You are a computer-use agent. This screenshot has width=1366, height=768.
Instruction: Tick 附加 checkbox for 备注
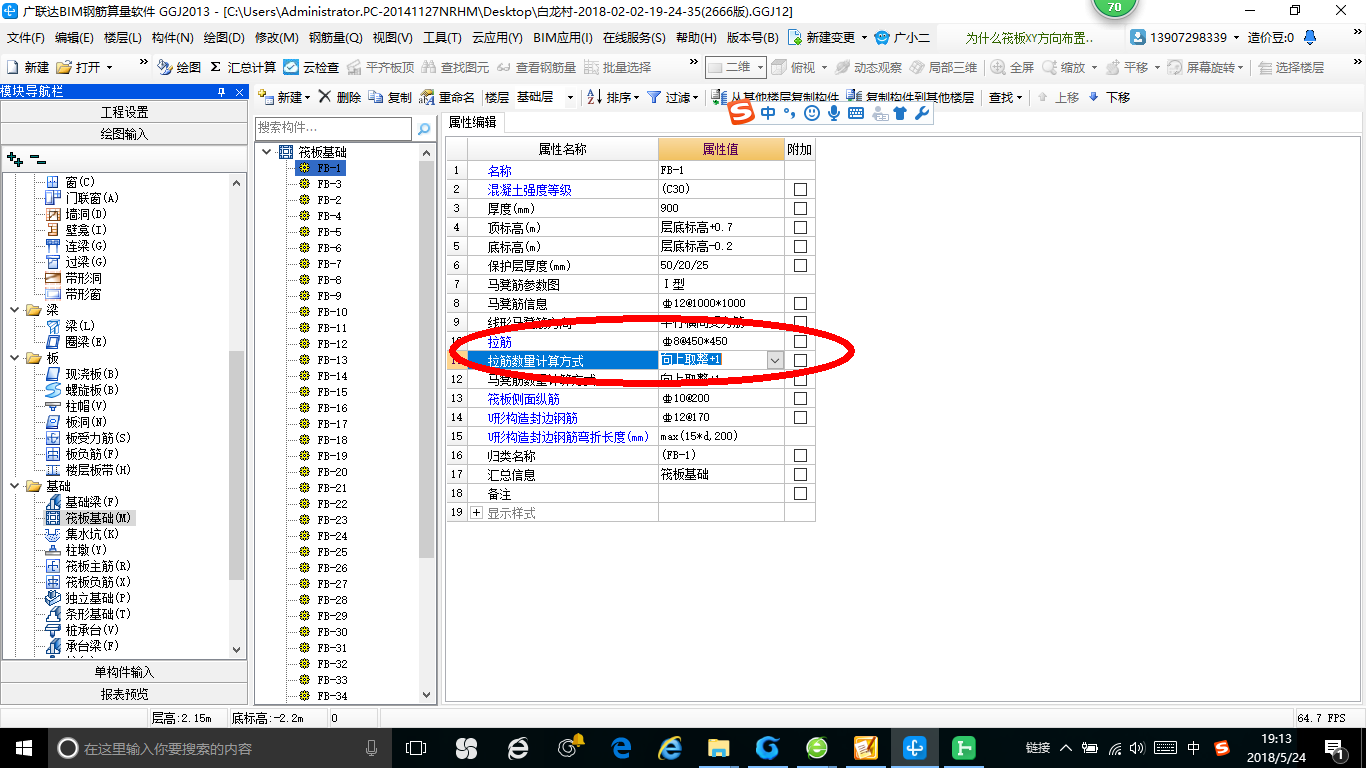(800, 494)
